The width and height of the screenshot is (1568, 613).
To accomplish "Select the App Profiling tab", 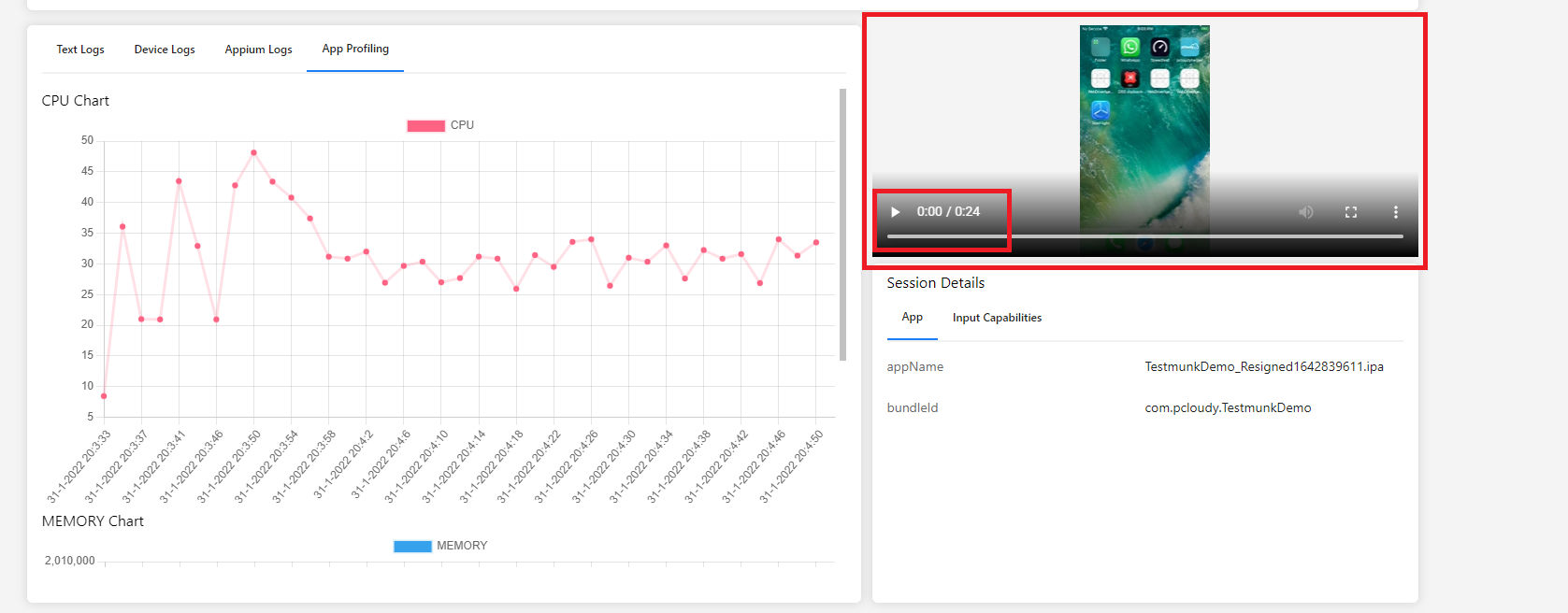I will (355, 49).
